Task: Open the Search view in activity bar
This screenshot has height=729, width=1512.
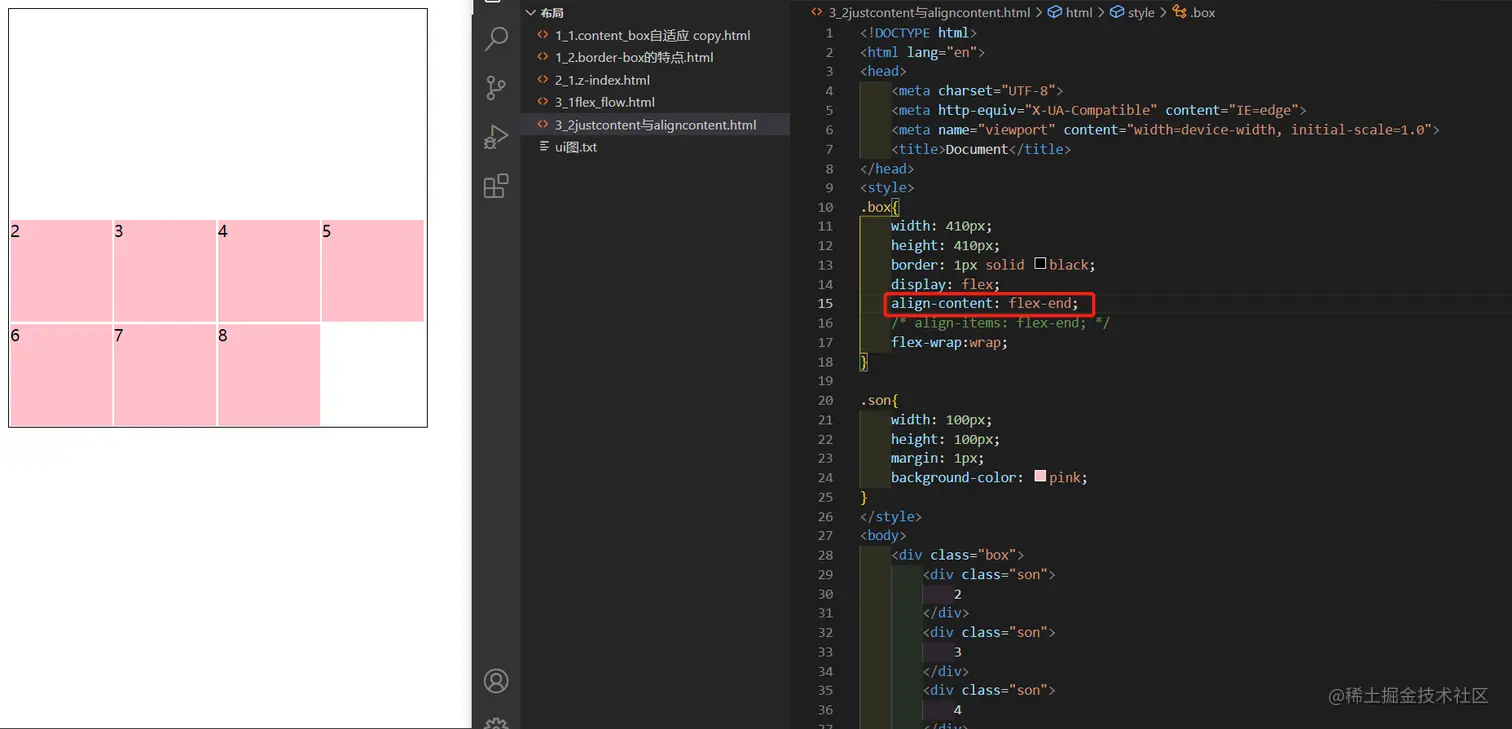Action: click(x=496, y=39)
